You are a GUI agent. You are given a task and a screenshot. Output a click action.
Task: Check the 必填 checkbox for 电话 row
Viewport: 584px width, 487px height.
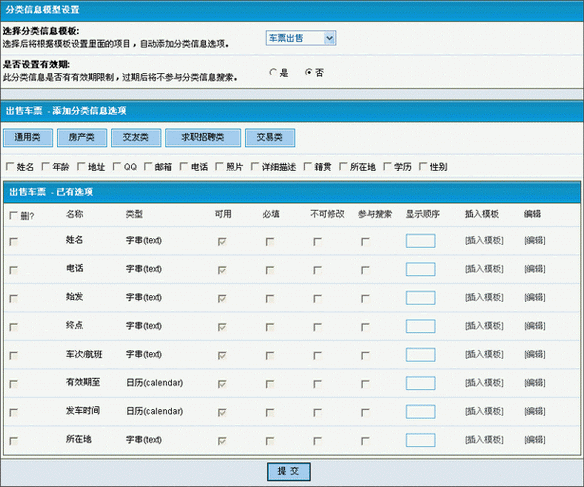(270, 270)
